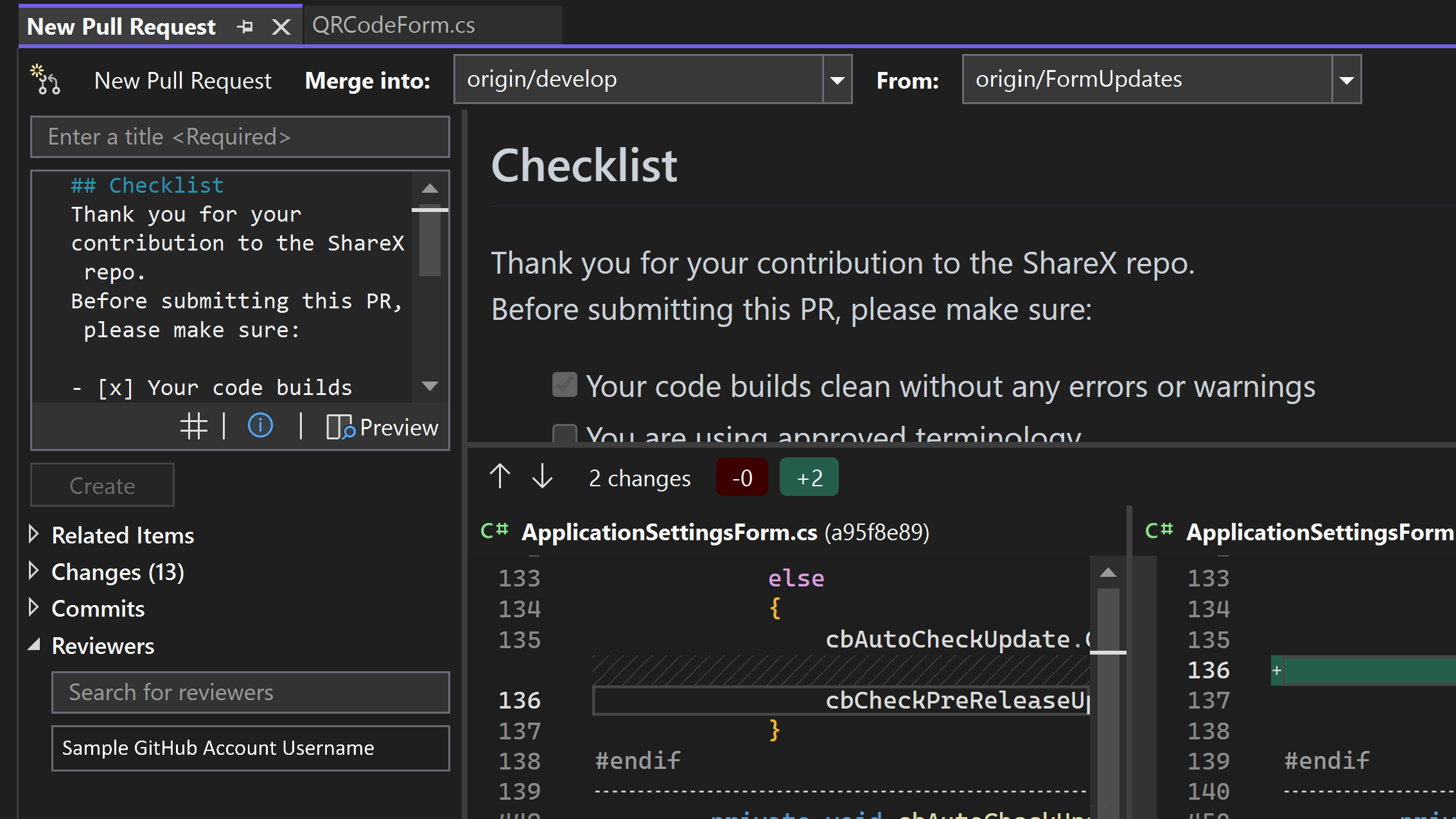
Task: Click the New Pull Request icon
Action: click(x=47, y=79)
